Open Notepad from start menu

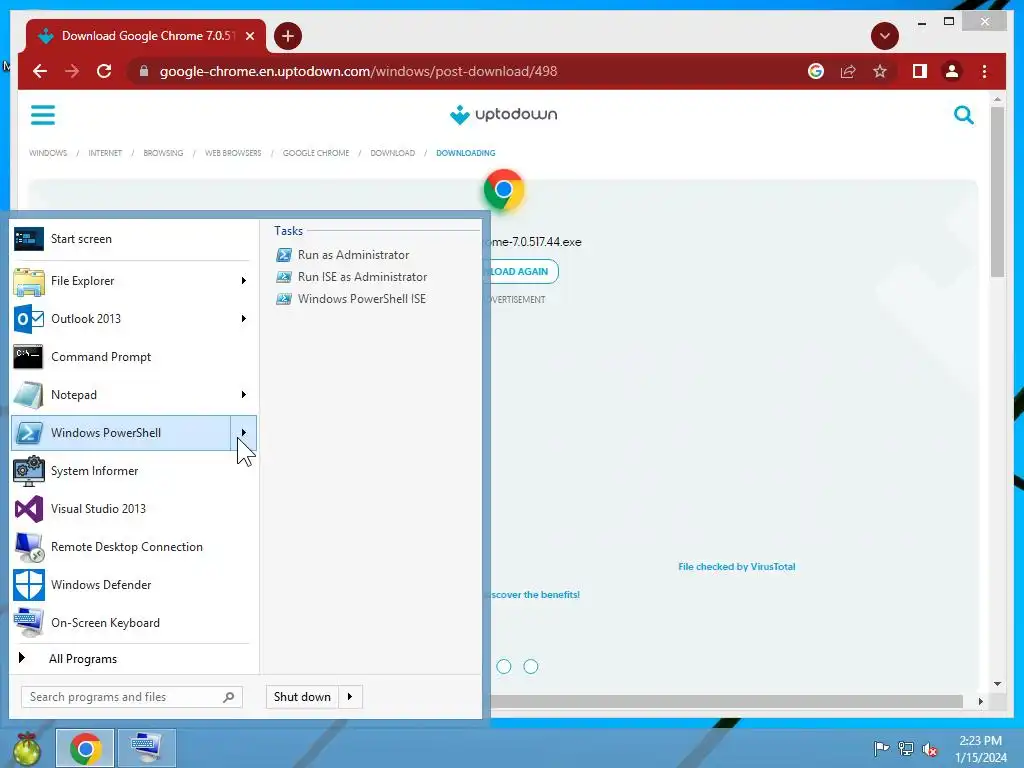click(121, 394)
